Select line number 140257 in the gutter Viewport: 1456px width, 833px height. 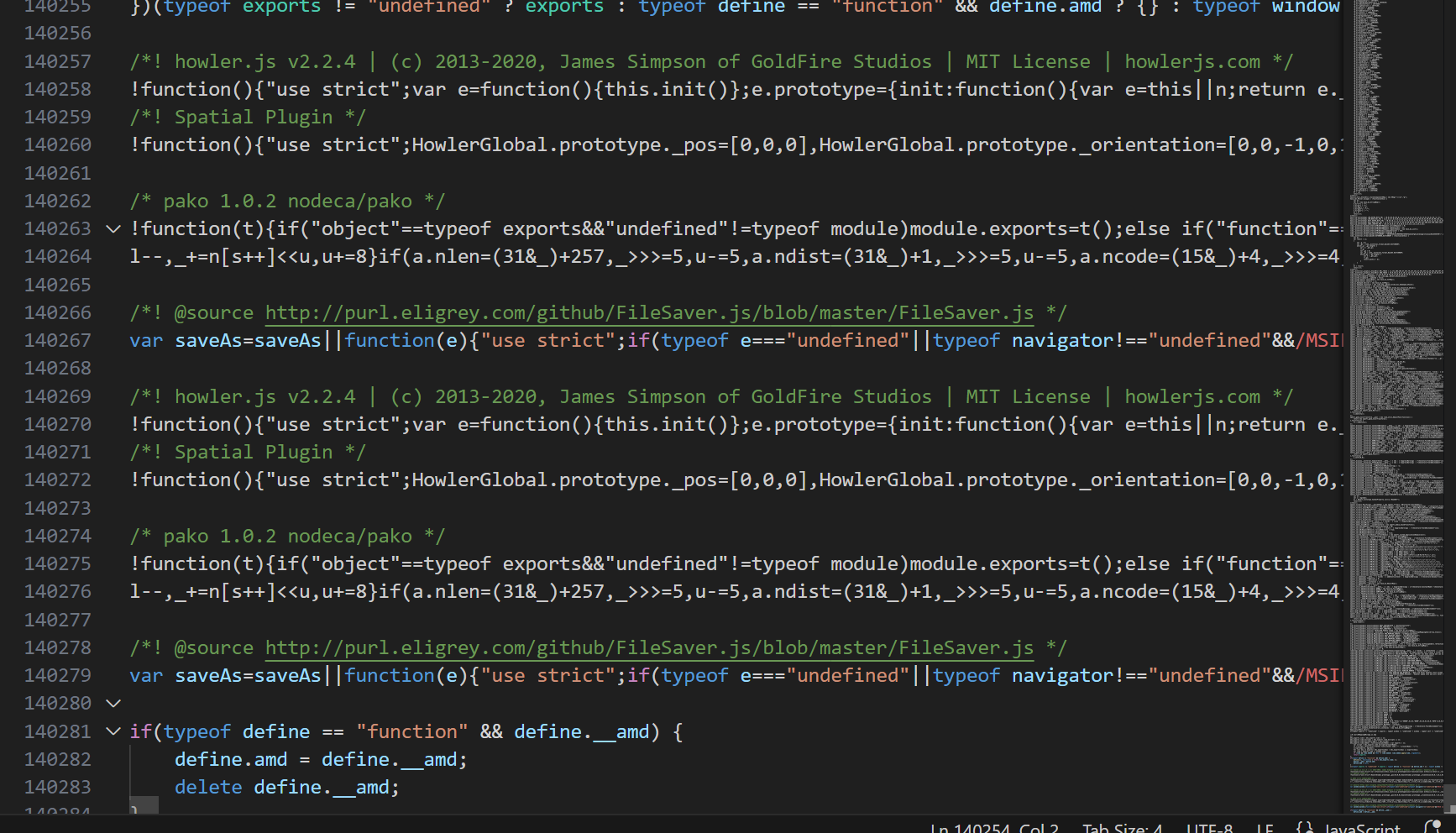tap(57, 61)
